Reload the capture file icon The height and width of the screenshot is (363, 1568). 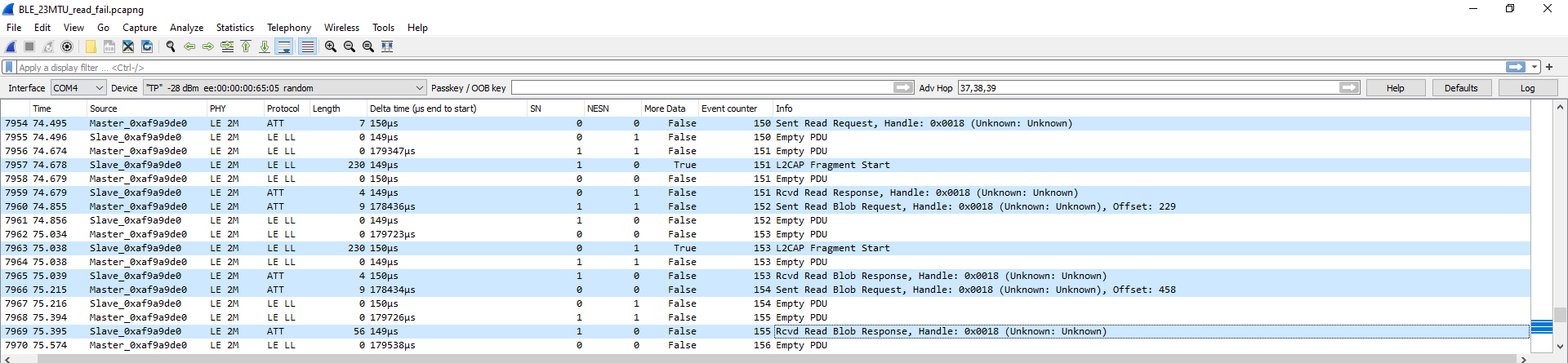(147, 46)
